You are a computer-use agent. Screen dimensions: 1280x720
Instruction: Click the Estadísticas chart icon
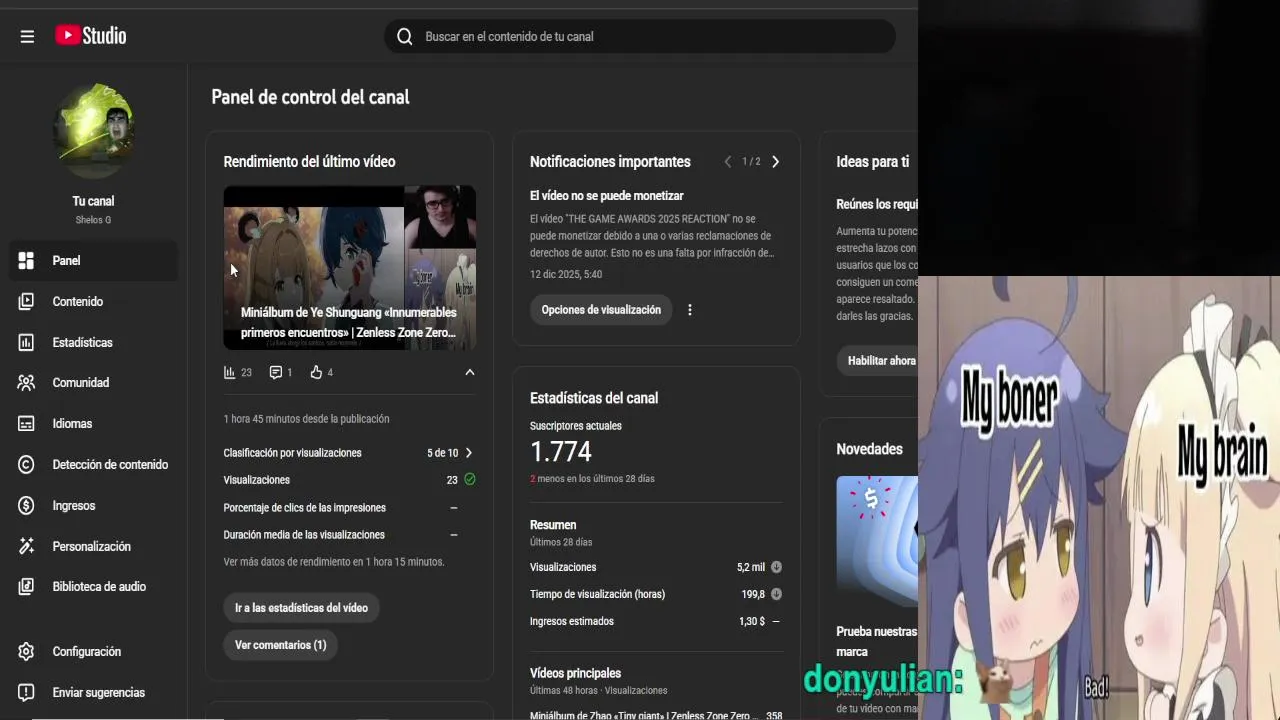(27, 342)
